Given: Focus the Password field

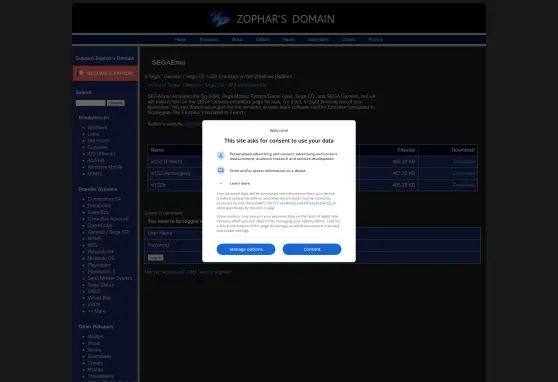Looking at the screenshot, I should coord(312,245).
